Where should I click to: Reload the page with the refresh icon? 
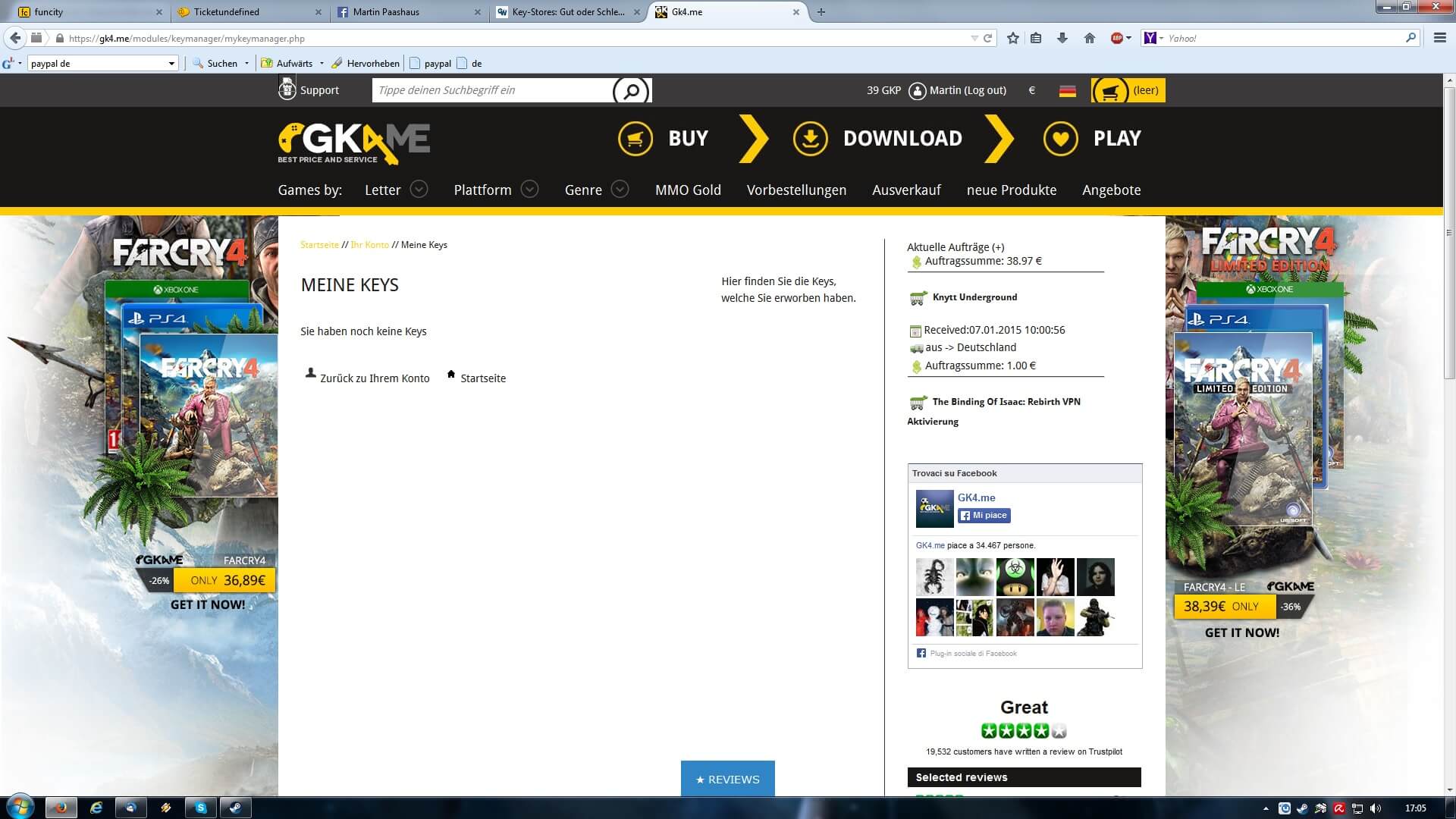[987, 38]
